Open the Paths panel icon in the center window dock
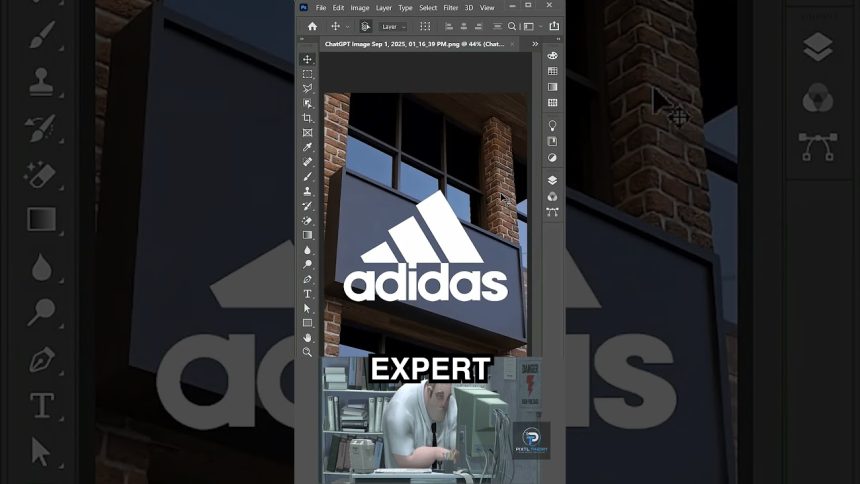This screenshot has height=484, width=860. (x=552, y=212)
